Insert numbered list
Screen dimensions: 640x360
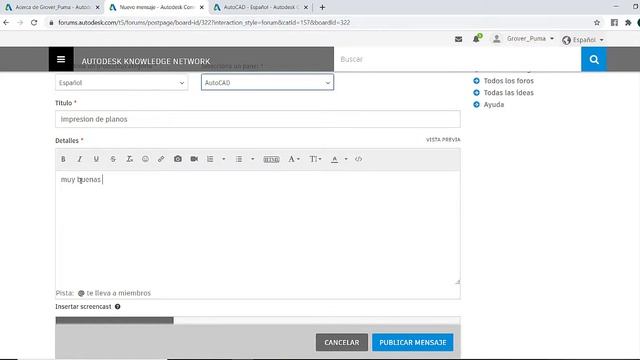[x=210, y=159]
